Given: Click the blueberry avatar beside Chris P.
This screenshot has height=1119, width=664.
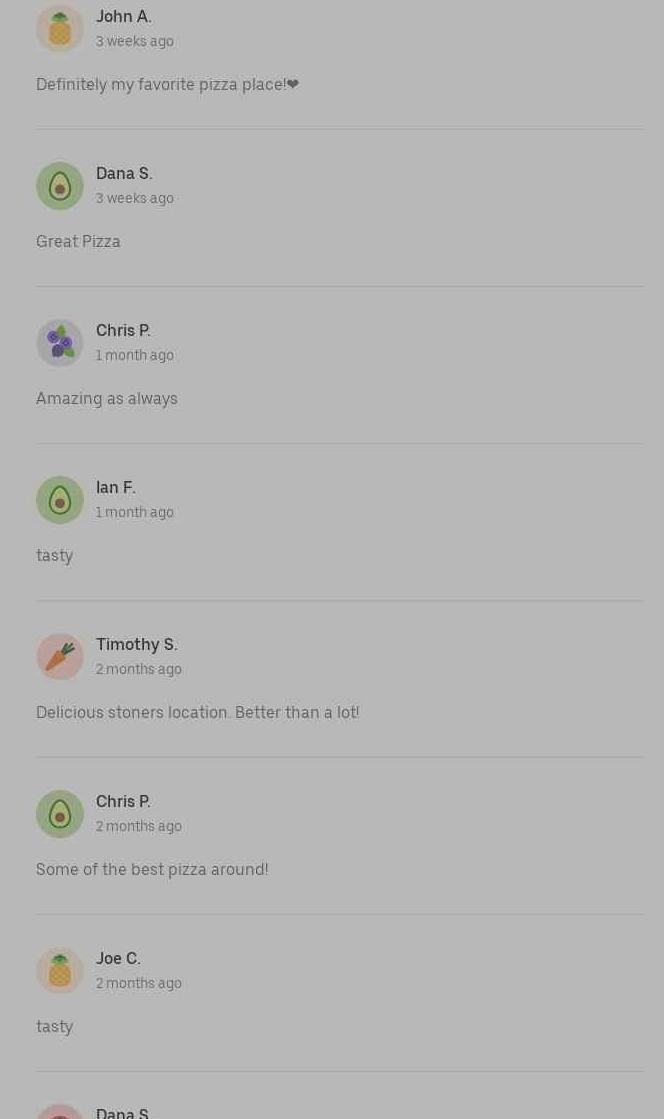Looking at the screenshot, I should click(60, 343).
